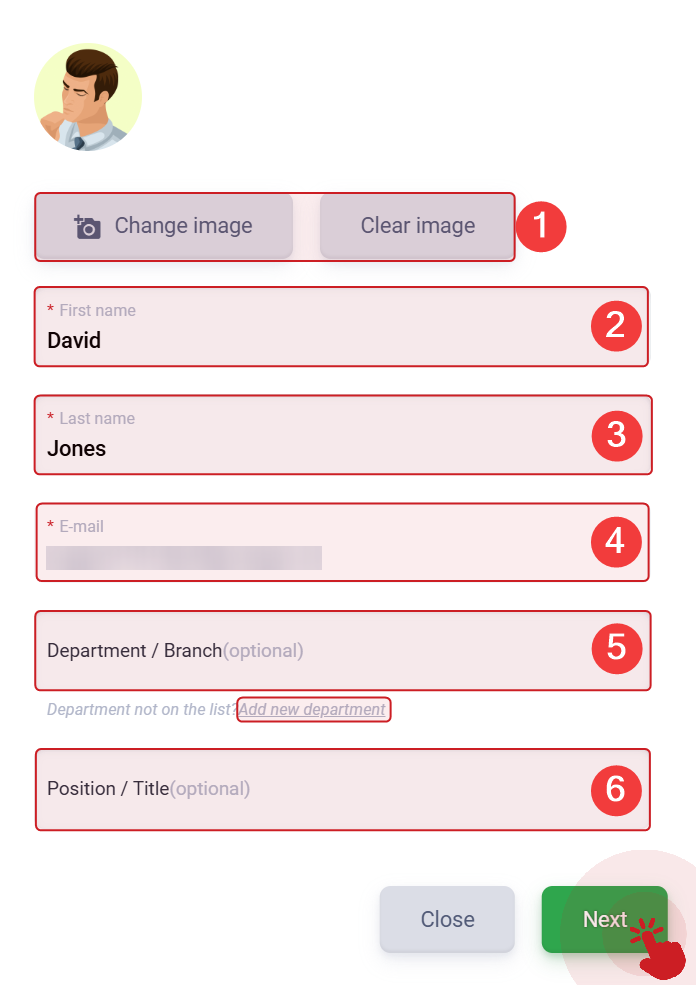Remove photo with Clear image button
Image resolution: width=696 pixels, height=985 pixels.
418,226
